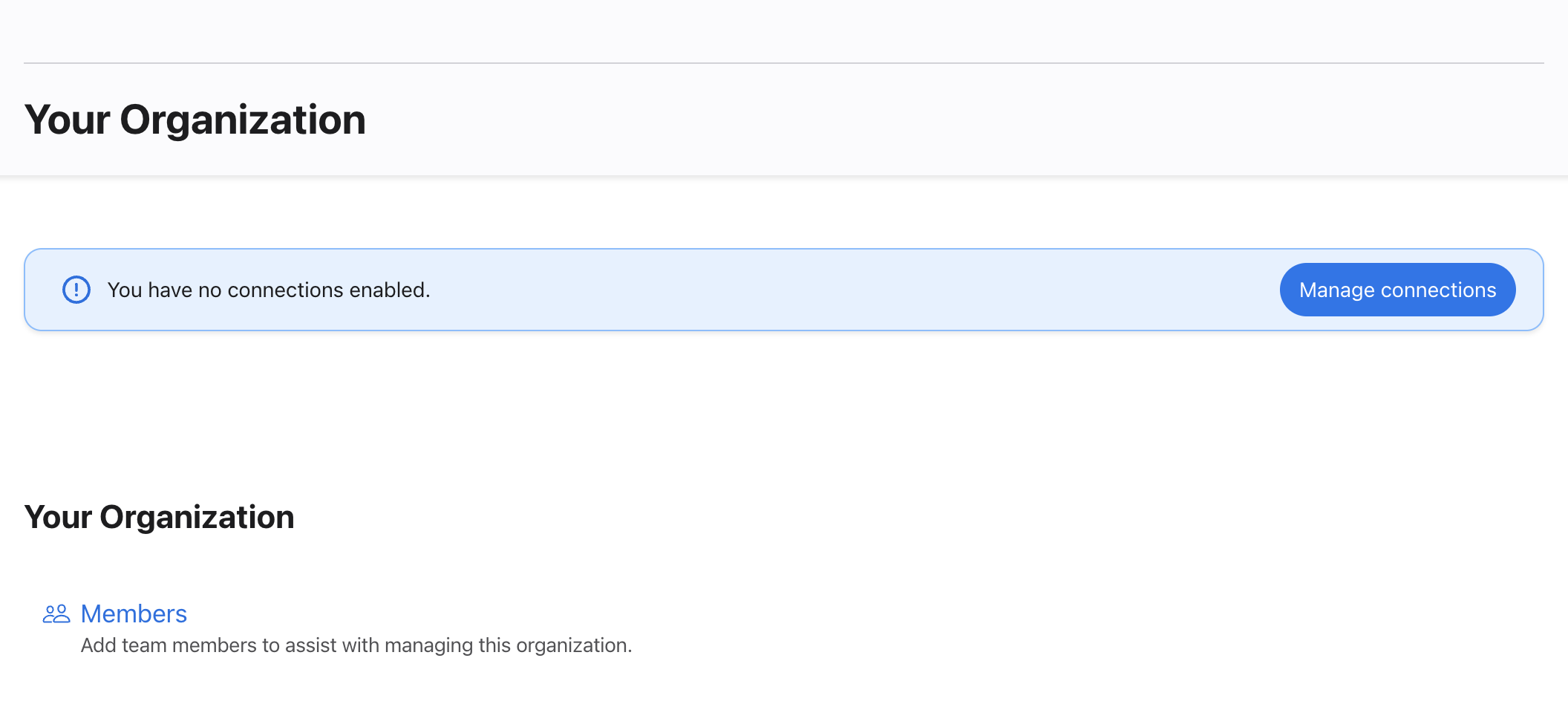The height and width of the screenshot is (710, 1568).
Task: Go to Members to add team members
Action: click(x=134, y=614)
